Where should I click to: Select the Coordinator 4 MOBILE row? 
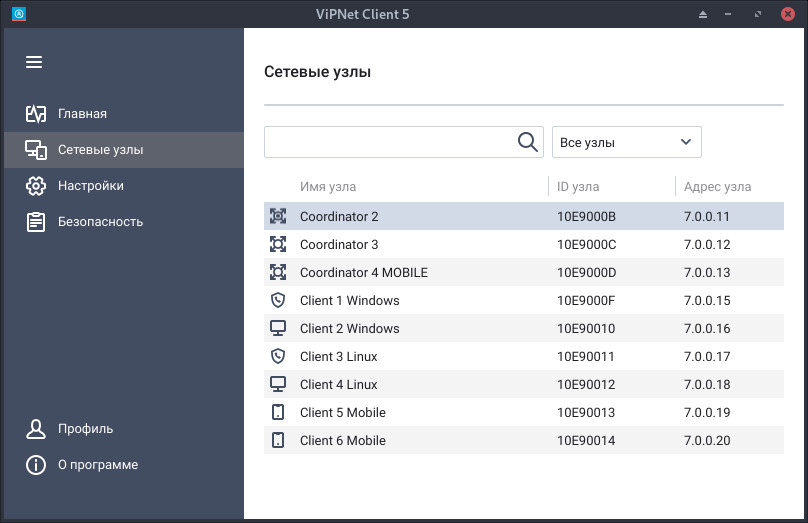coord(524,272)
